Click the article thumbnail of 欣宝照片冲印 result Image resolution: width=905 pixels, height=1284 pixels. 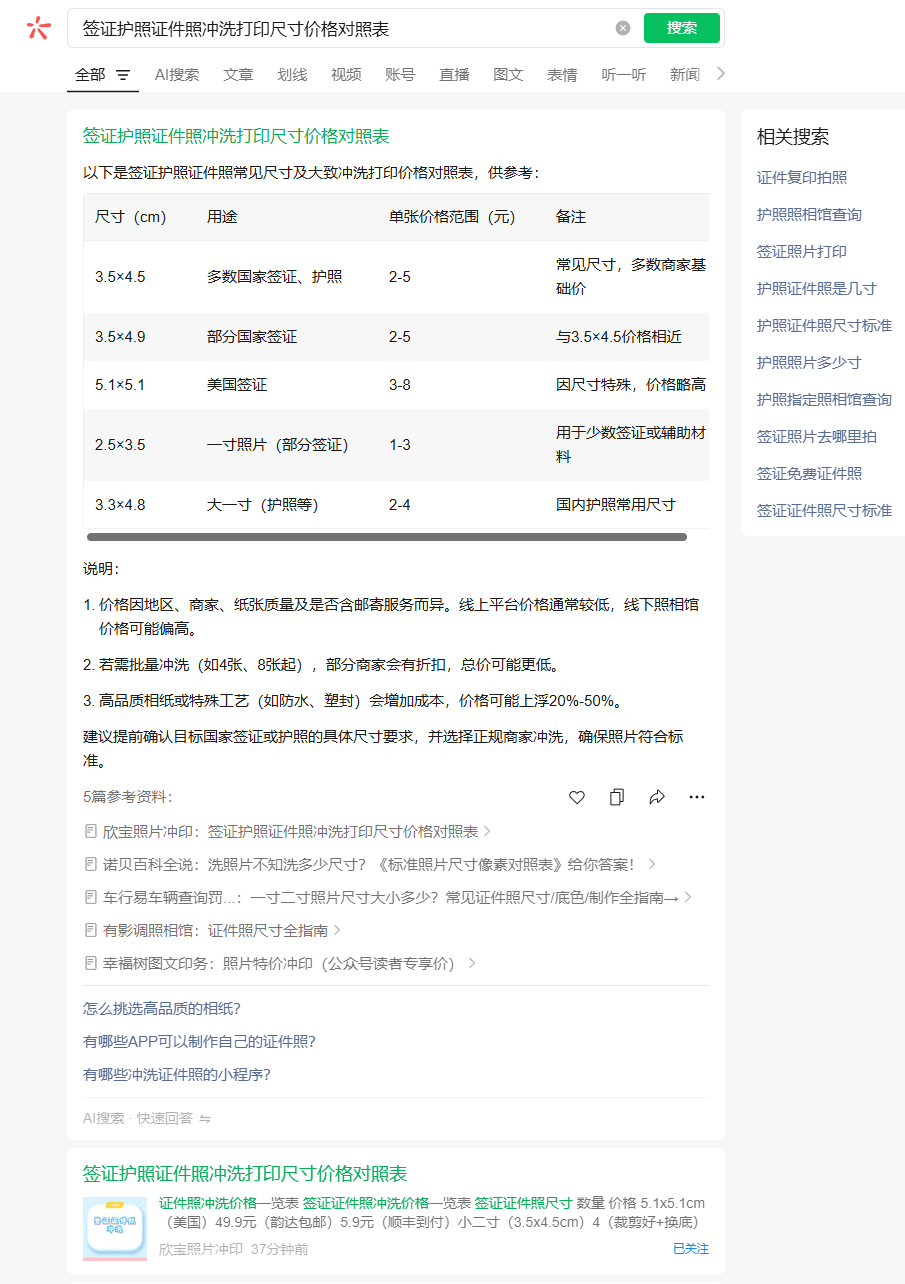pos(115,1228)
